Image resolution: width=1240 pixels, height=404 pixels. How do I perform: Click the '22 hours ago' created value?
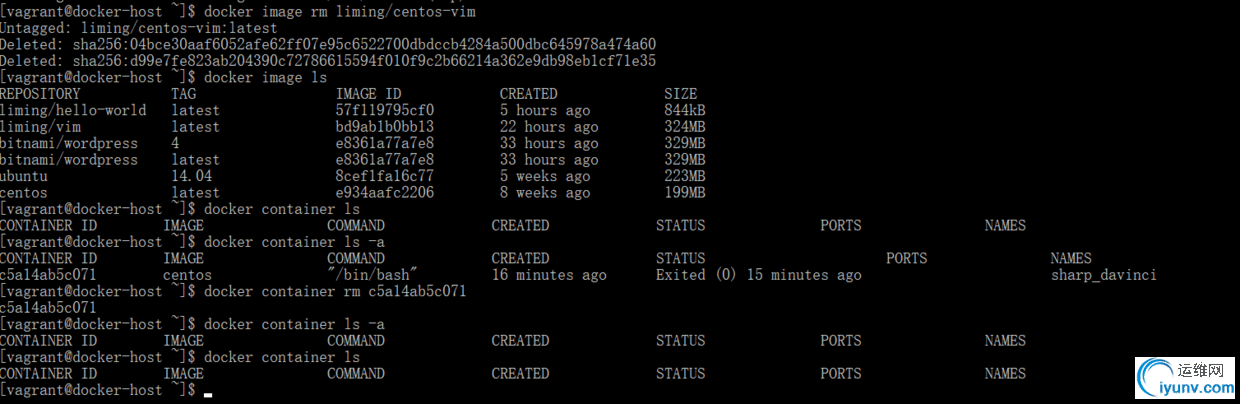click(x=549, y=127)
